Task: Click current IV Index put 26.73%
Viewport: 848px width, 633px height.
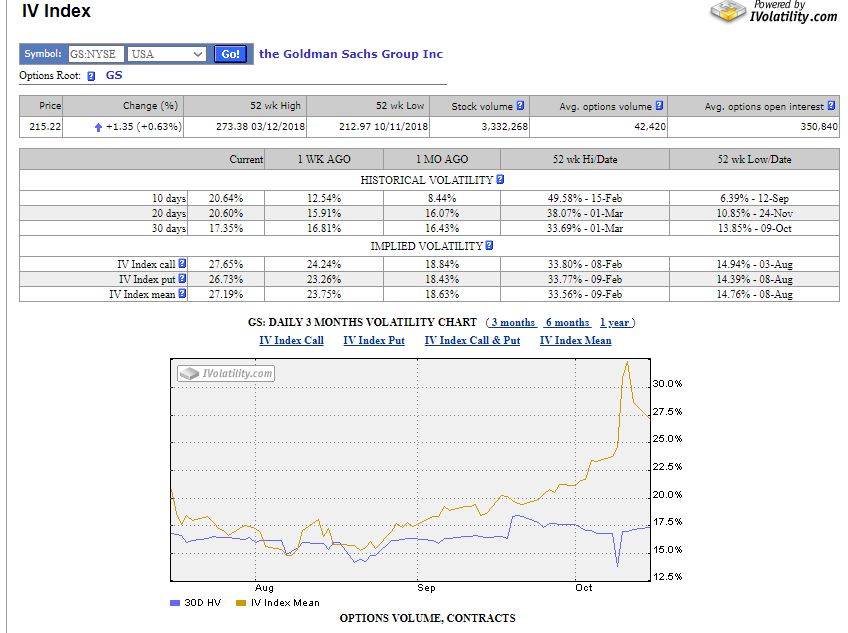Action: click(226, 279)
